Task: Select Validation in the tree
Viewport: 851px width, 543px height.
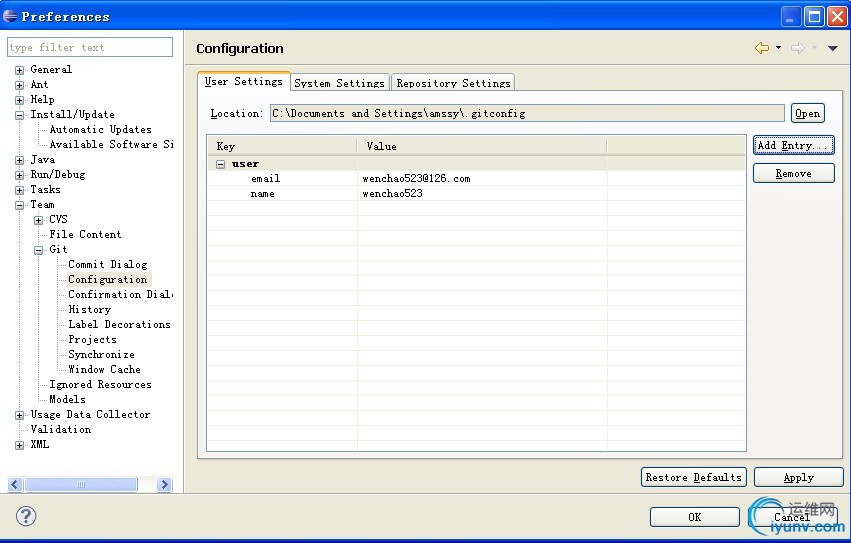Action: (x=61, y=430)
